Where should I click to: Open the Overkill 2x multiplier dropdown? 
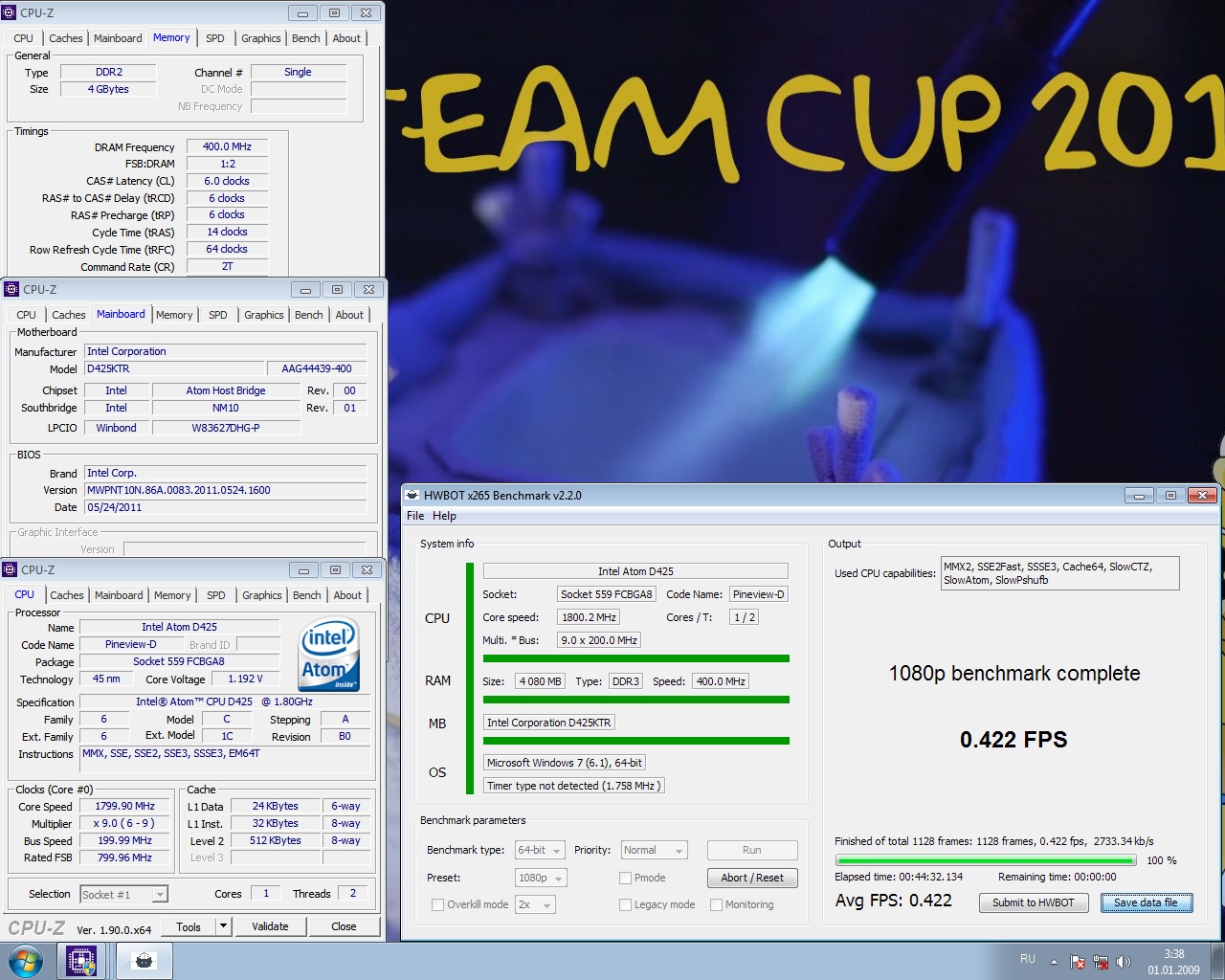tap(535, 904)
